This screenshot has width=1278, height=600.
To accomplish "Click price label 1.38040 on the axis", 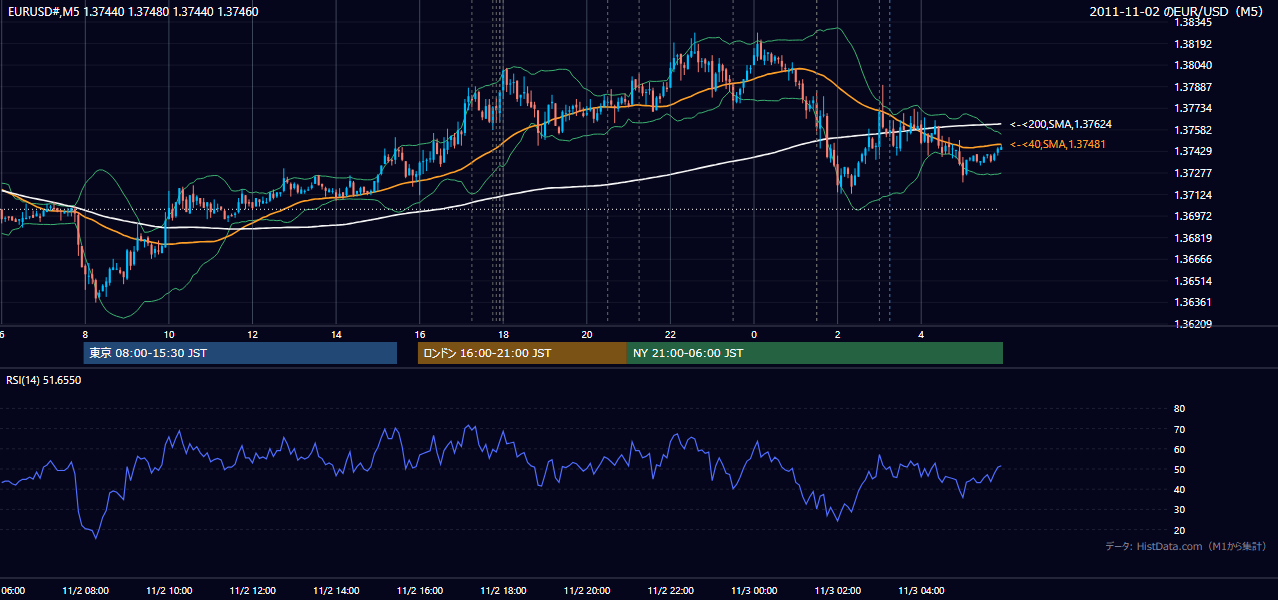I will [x=1193, y=65].
